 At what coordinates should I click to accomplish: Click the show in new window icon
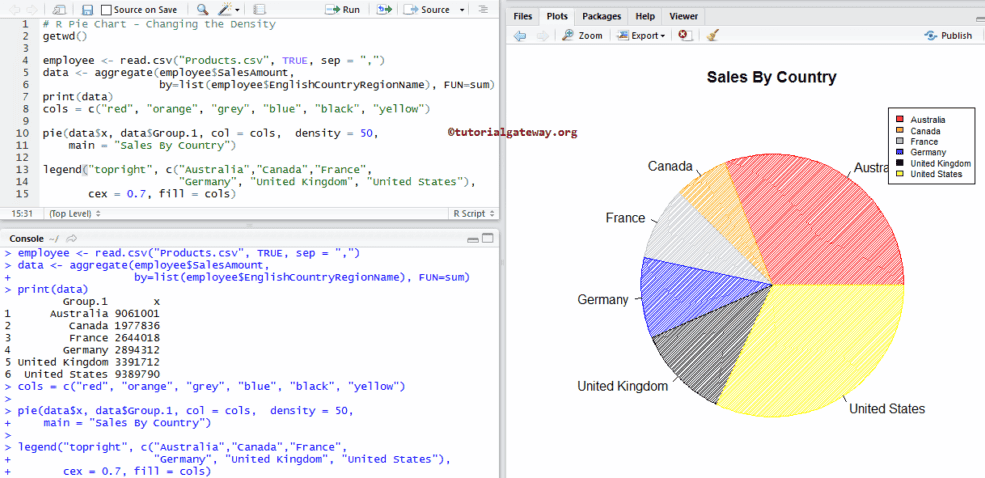tap(61, 9)
